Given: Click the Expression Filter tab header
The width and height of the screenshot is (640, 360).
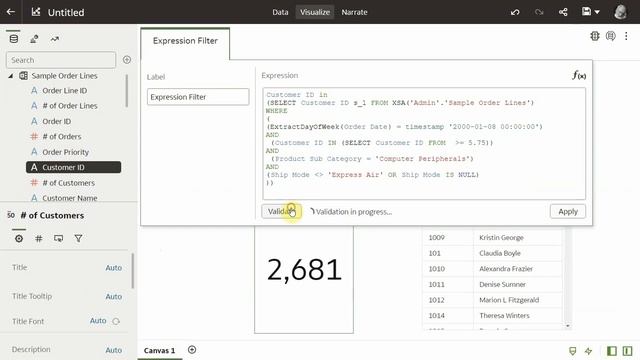Looking at the screenshot, I should (185, 41).
